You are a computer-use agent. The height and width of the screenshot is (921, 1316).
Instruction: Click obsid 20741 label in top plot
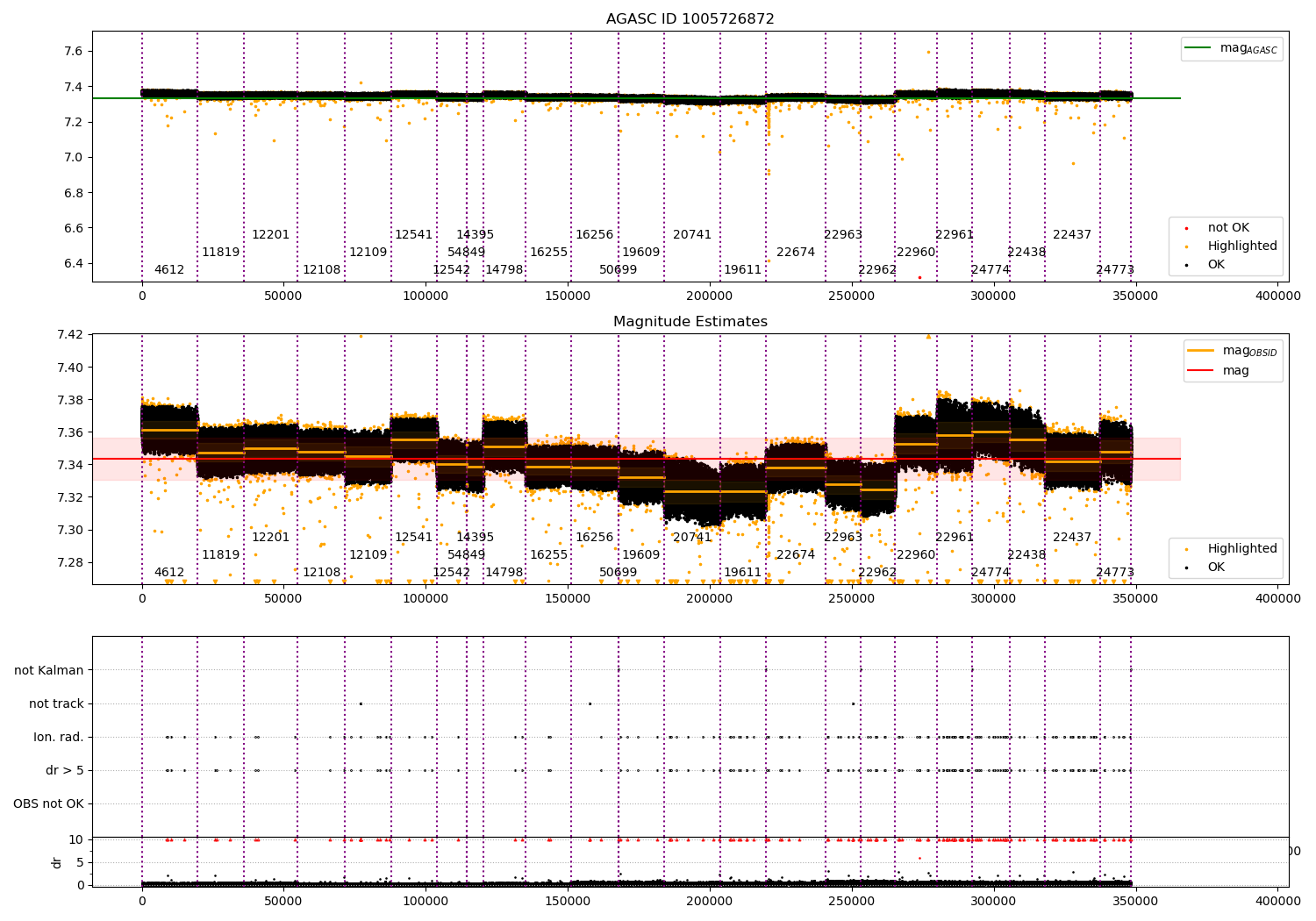coord(692,235)
